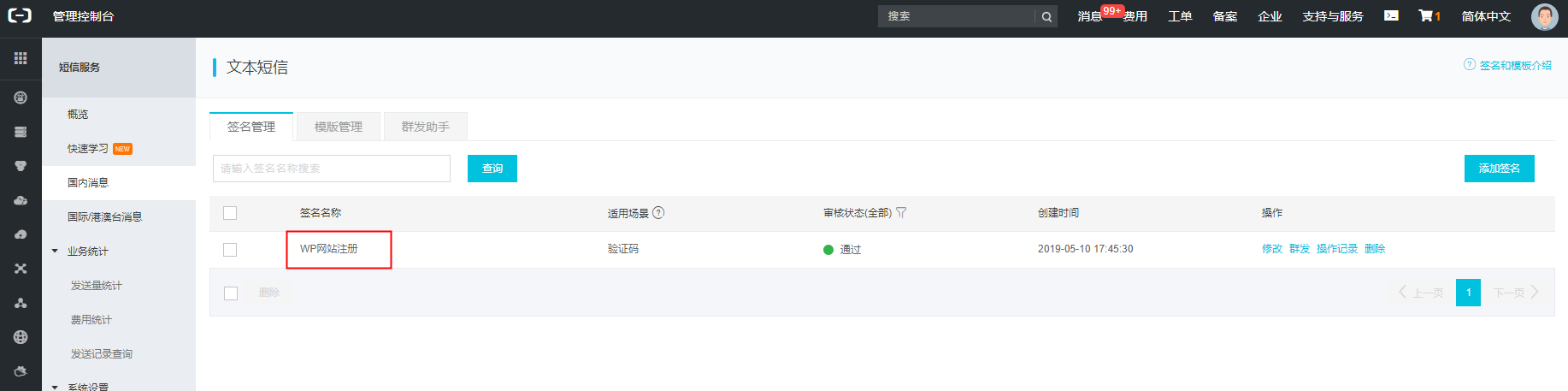
Task: Click the search magnifier icon
Action: pos(1046,16)
